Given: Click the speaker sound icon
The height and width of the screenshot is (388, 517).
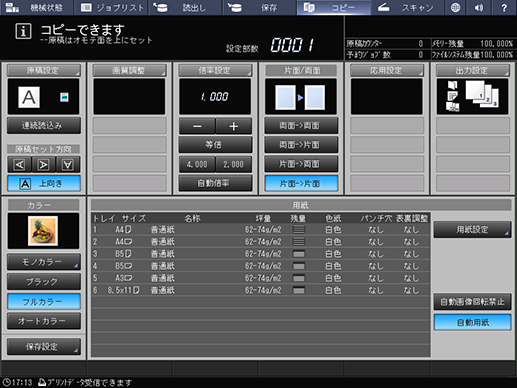Looking at the screenshot, I should 479,7.
